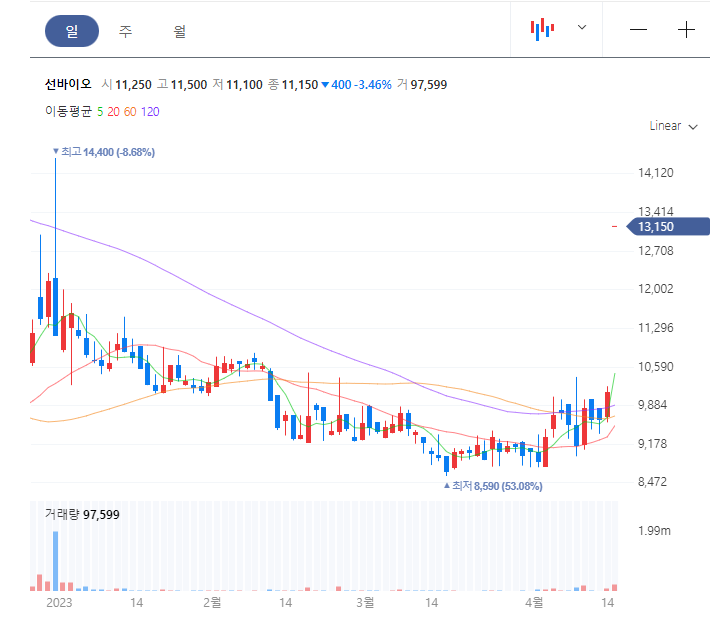The width and height of the screenshot is (720, 623).
Task: Click the 9,884 price axis label
Action: pyautogui.click(x=652, y=405)
